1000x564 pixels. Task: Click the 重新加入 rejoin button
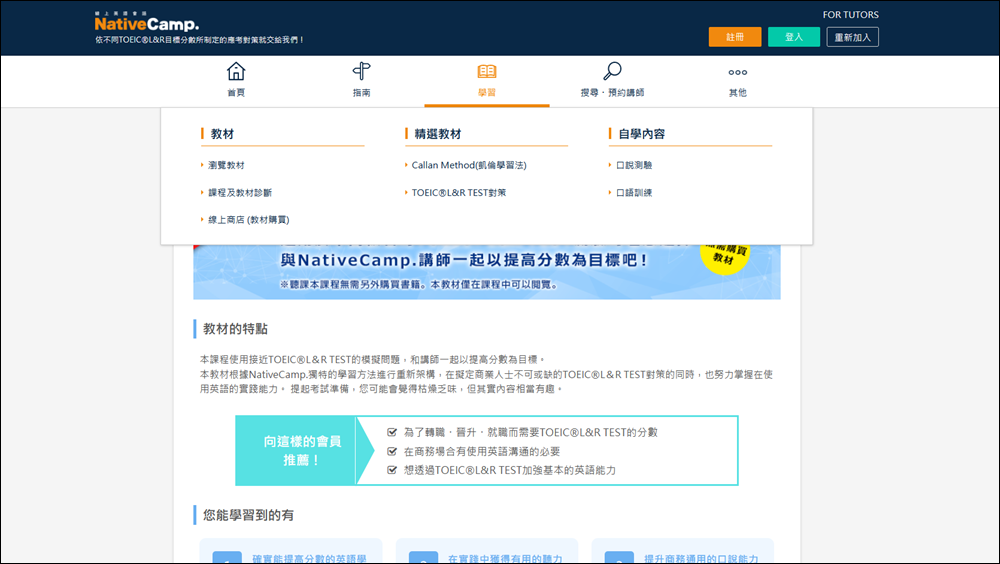pyautogui.click(x=853, y=37)
